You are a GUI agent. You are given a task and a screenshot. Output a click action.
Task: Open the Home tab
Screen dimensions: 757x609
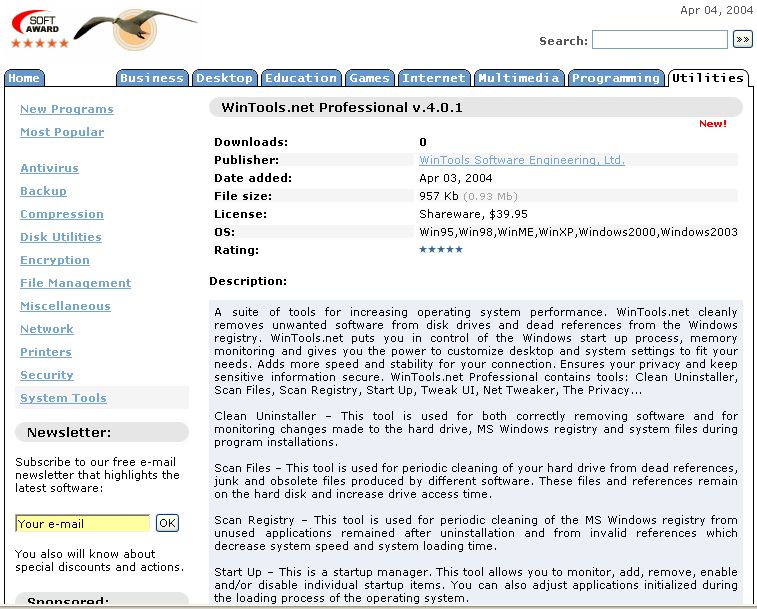click(x=24, y=78)
